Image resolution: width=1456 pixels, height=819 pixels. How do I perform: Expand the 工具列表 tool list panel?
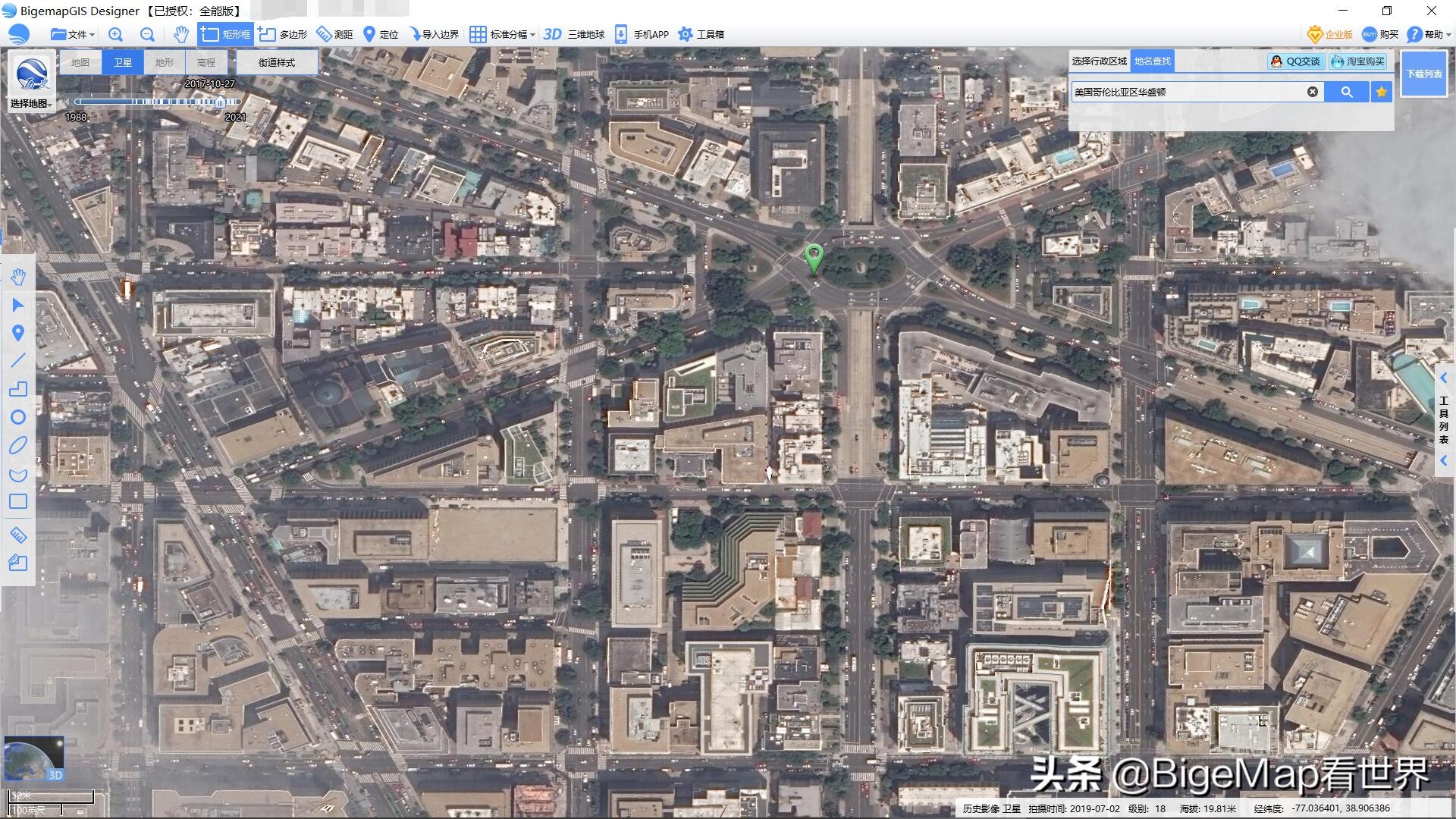1444,419
